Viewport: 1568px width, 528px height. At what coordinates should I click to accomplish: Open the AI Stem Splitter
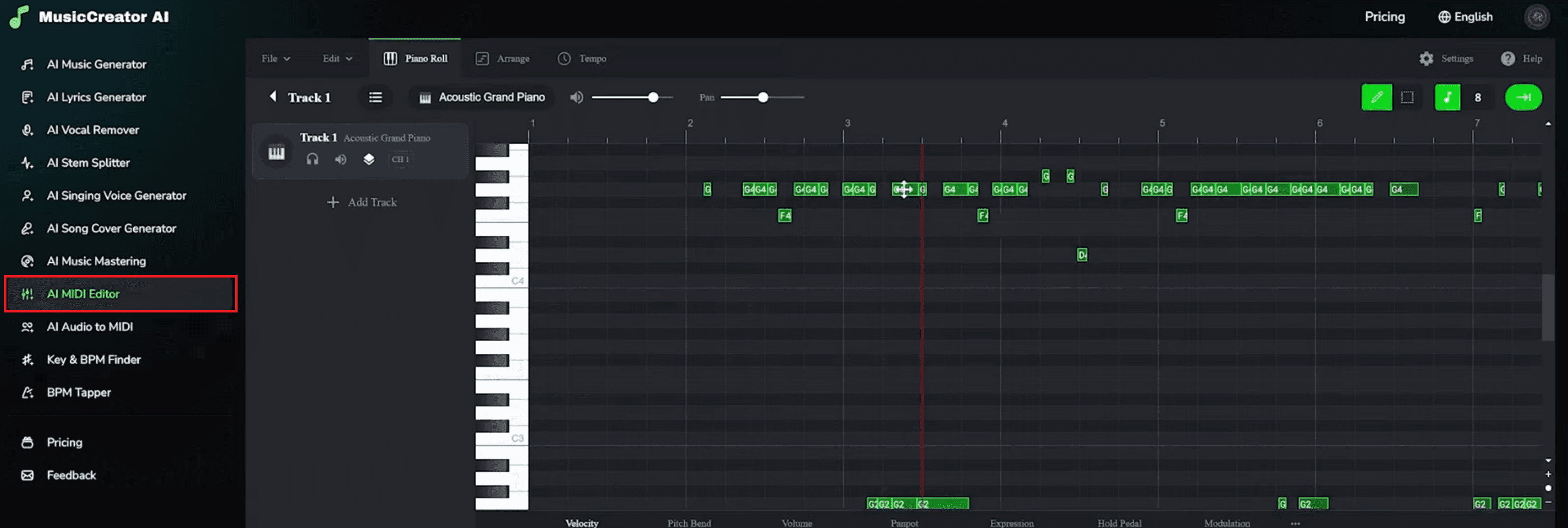[x=88, y=162]
